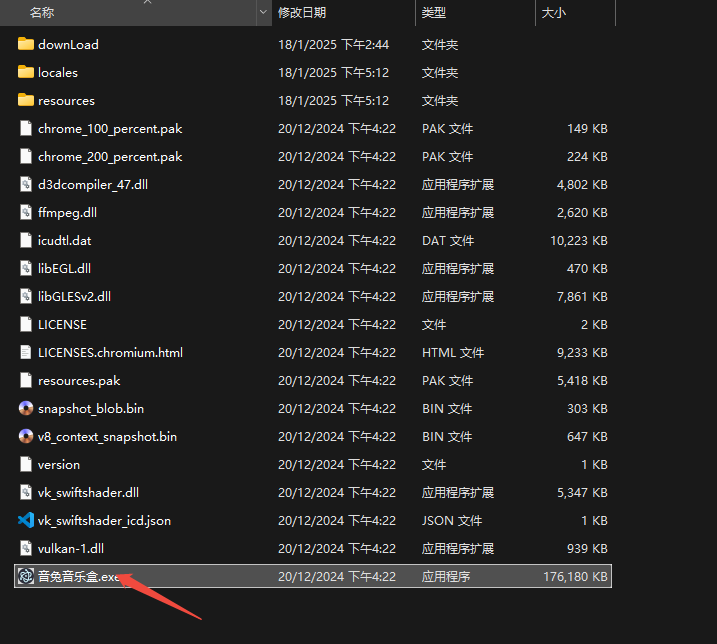Click the JSON 文件 type cell
717x644 pixels.
tap(452, 521)
